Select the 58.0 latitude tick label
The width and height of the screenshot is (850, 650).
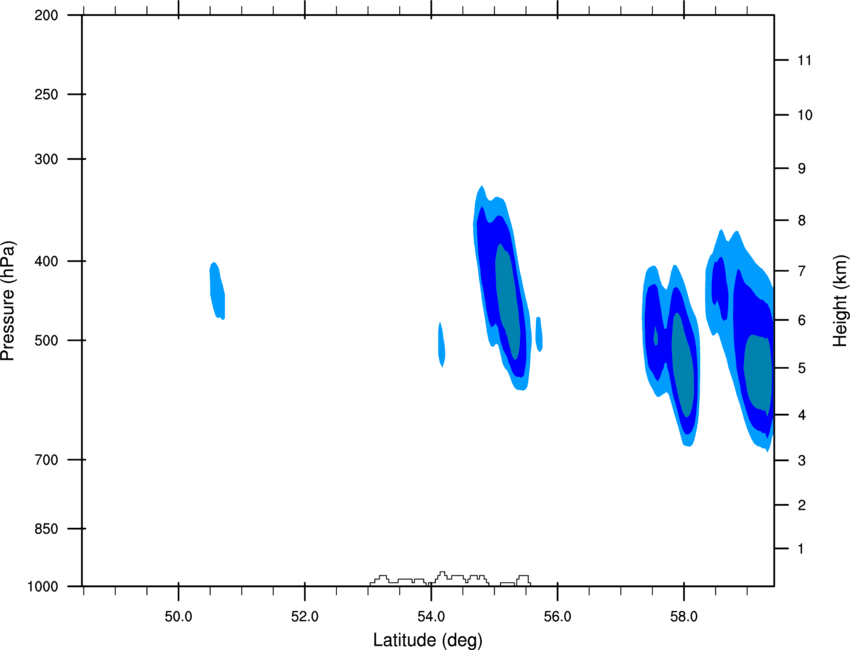pos(683,613)
